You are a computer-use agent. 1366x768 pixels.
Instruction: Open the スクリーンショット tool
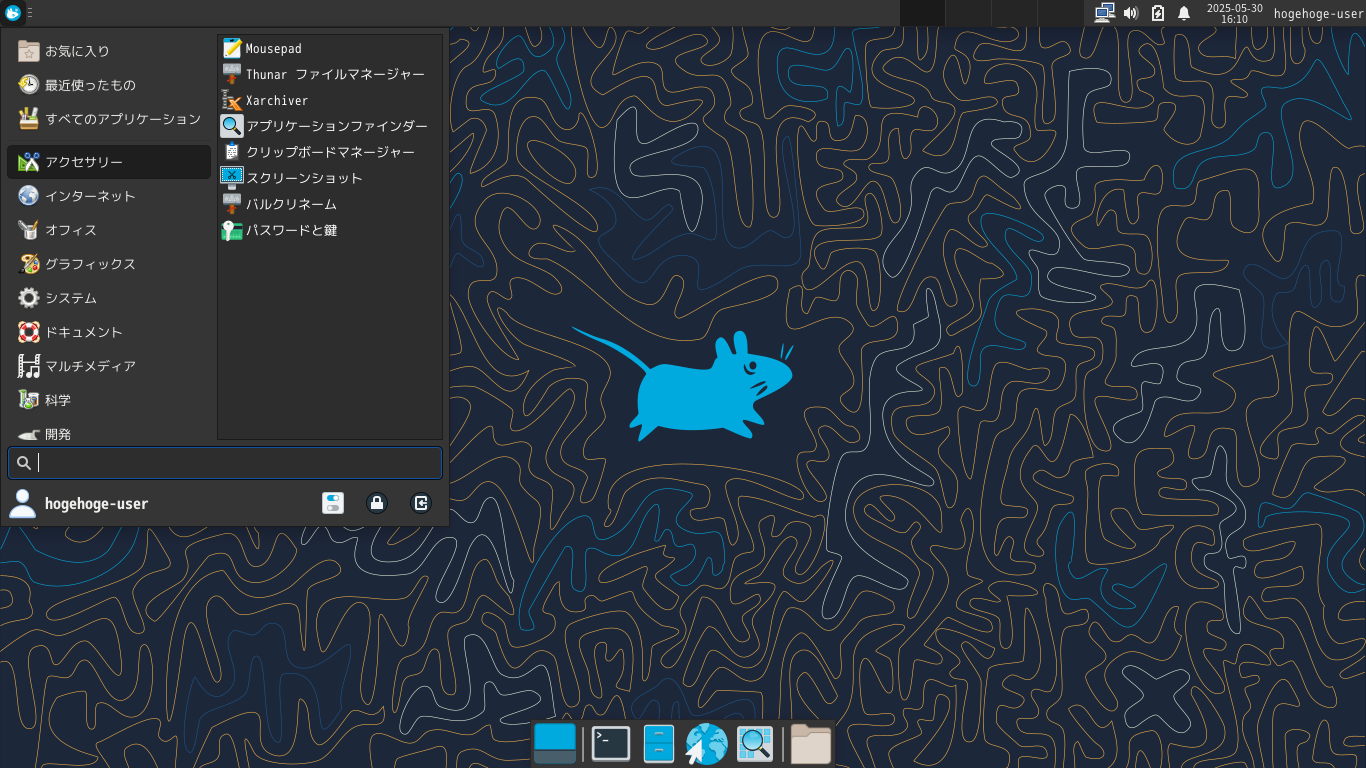[x=330, y=178]
